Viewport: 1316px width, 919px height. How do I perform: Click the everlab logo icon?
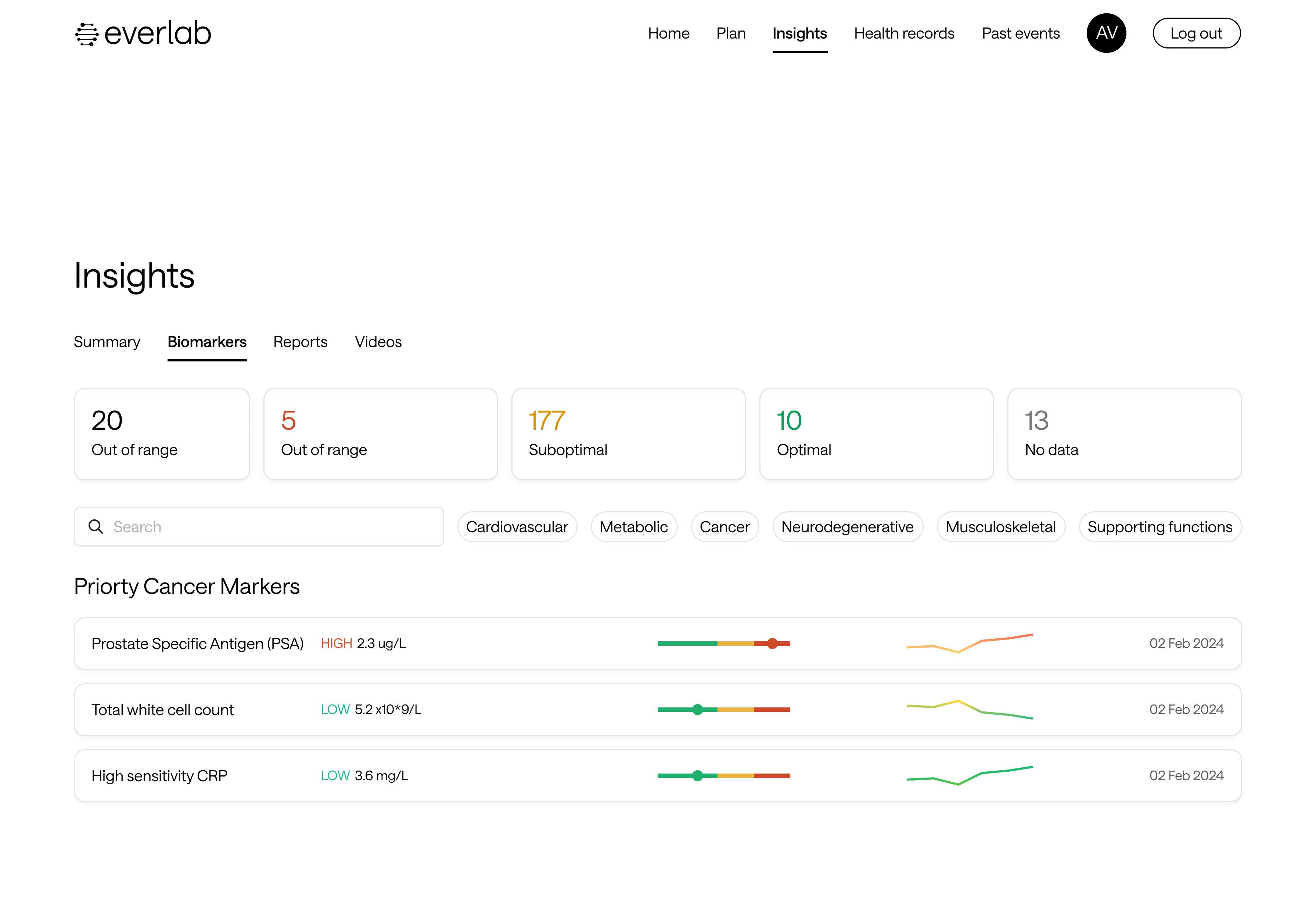point(87,34)
